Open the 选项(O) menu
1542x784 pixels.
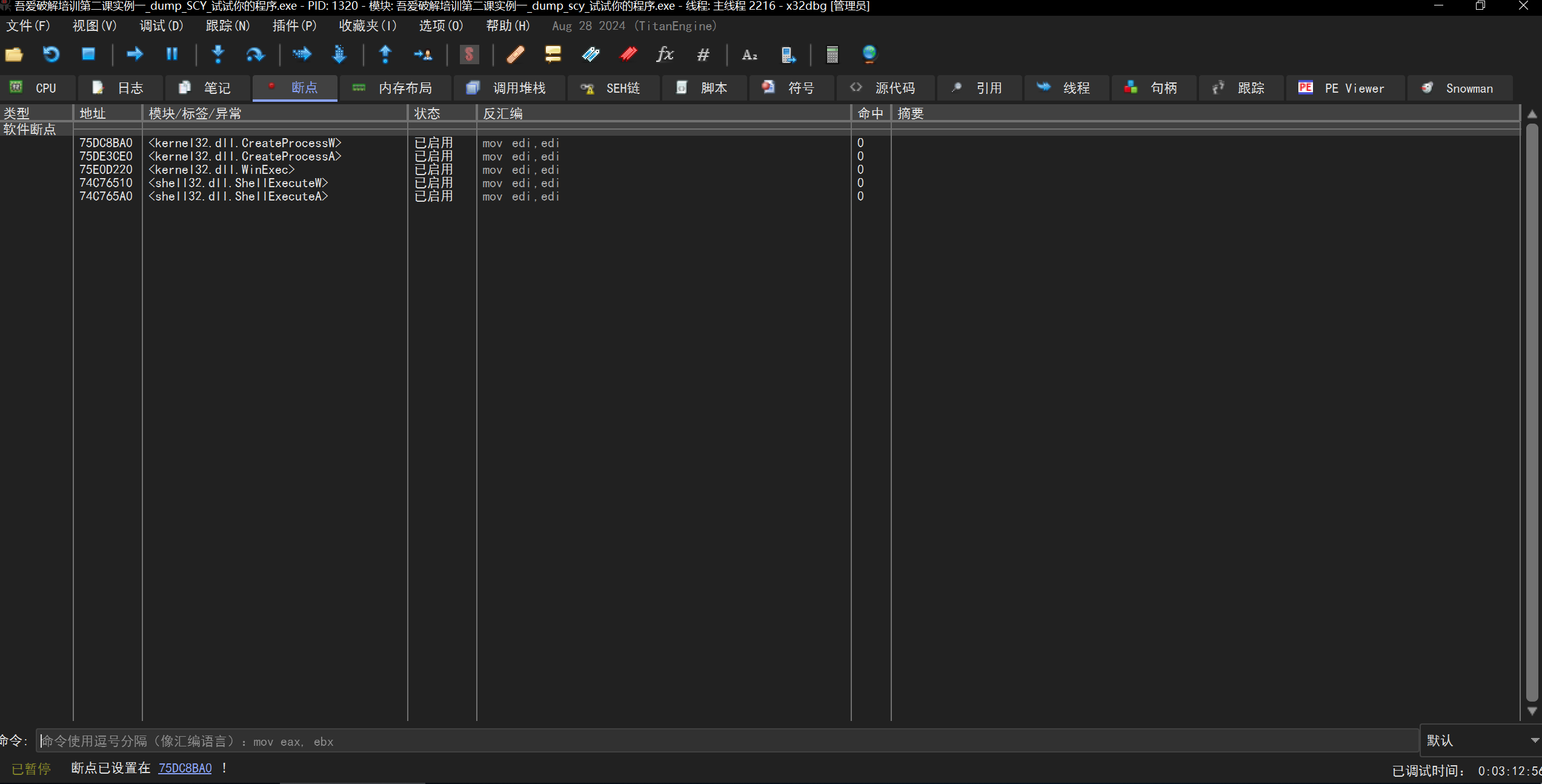[441, 25]
